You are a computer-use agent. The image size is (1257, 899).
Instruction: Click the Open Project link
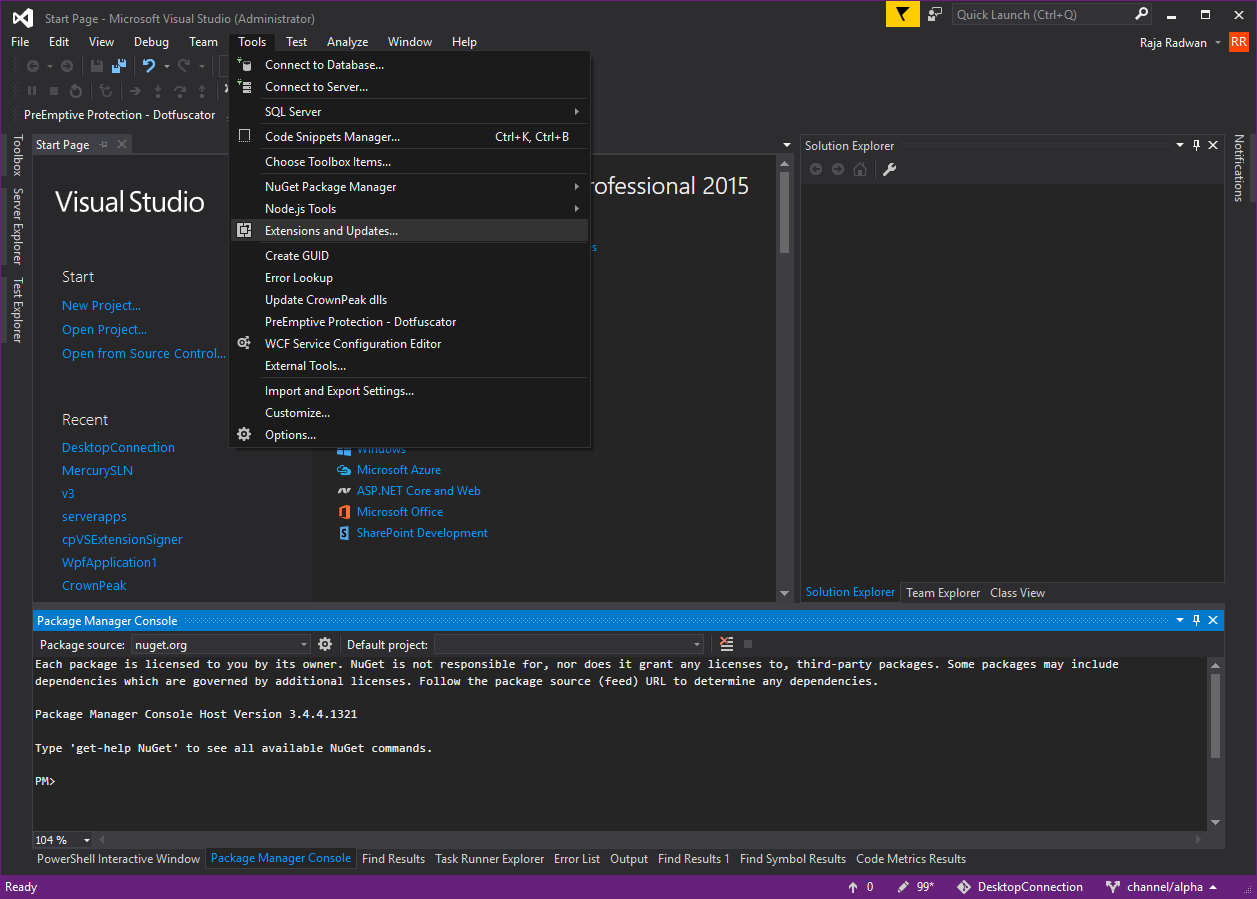click(x=104, y=330)
